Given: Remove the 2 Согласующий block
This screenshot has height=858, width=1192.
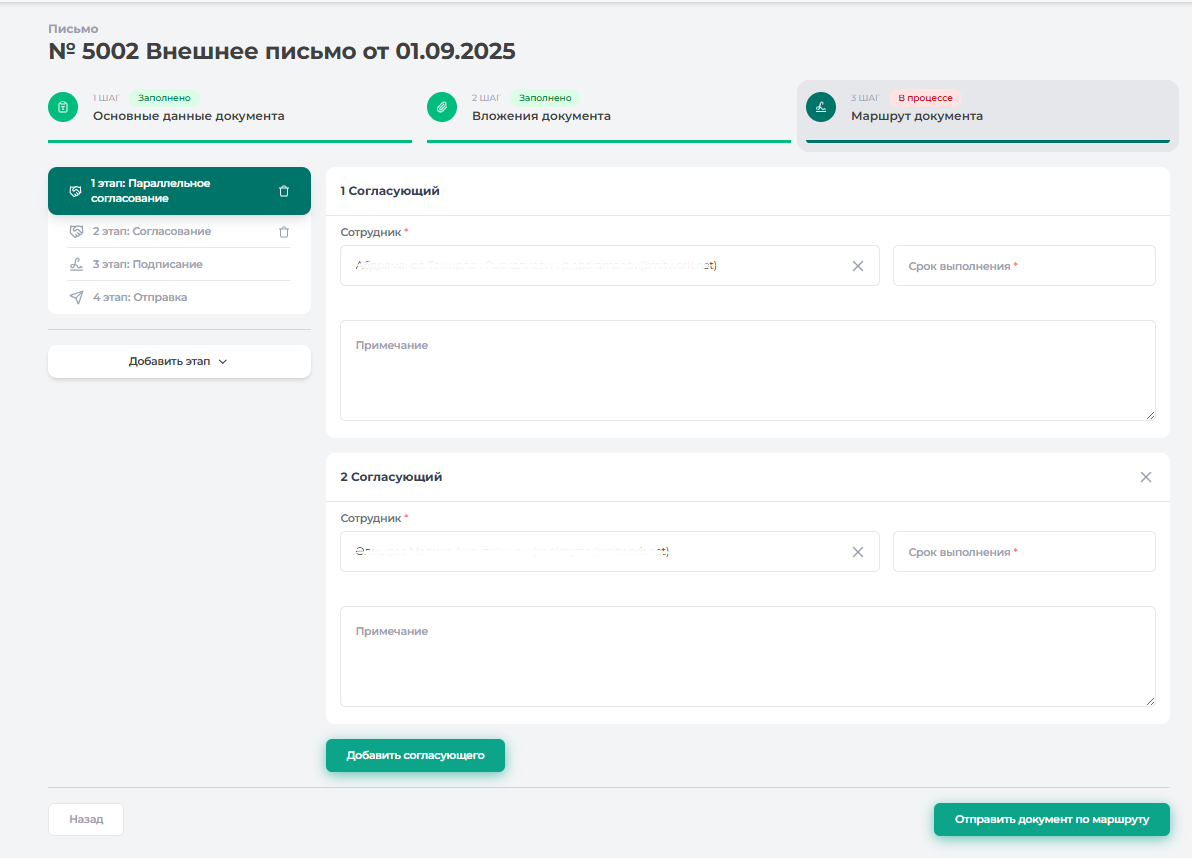Looking at the screenshot, I should tap(1146, 477).
